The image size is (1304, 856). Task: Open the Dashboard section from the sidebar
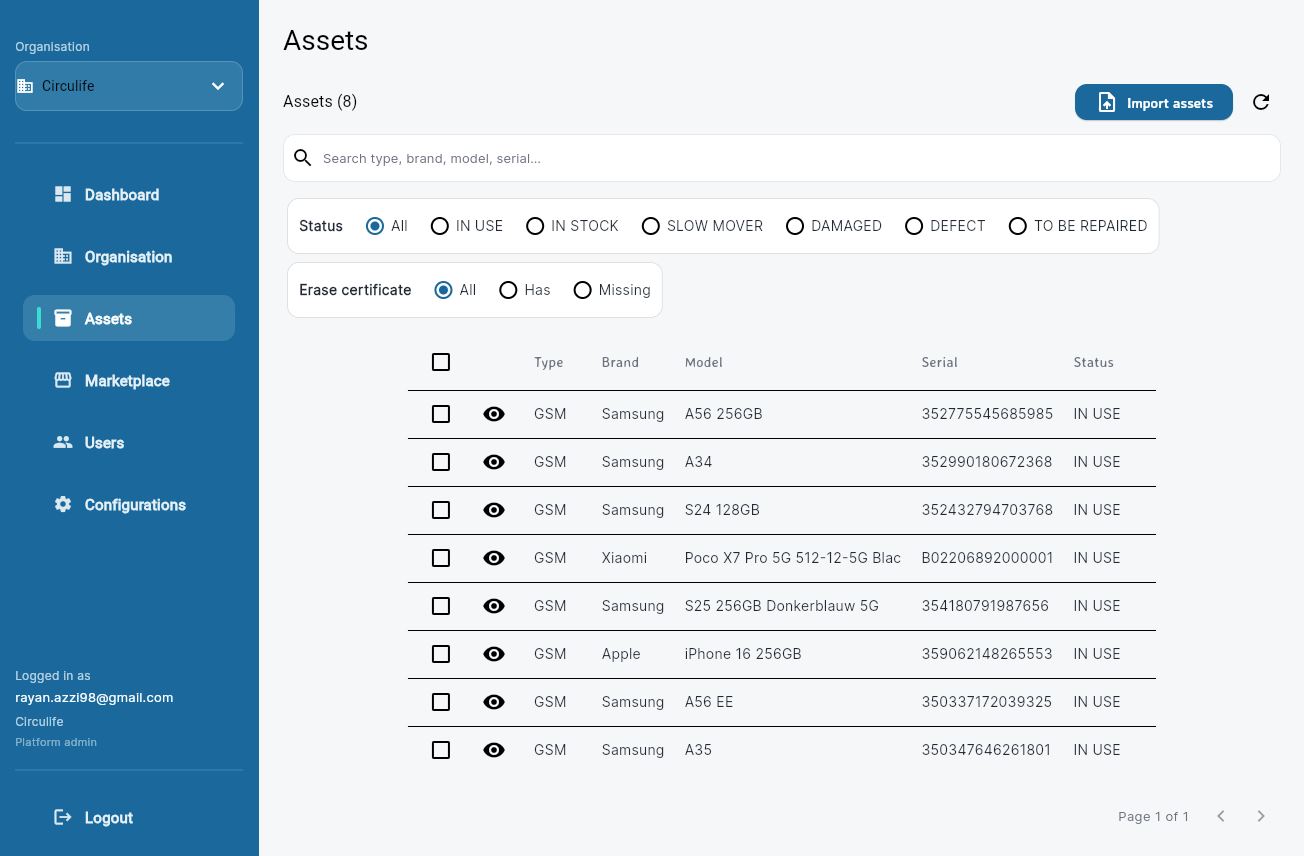point(121,195)
